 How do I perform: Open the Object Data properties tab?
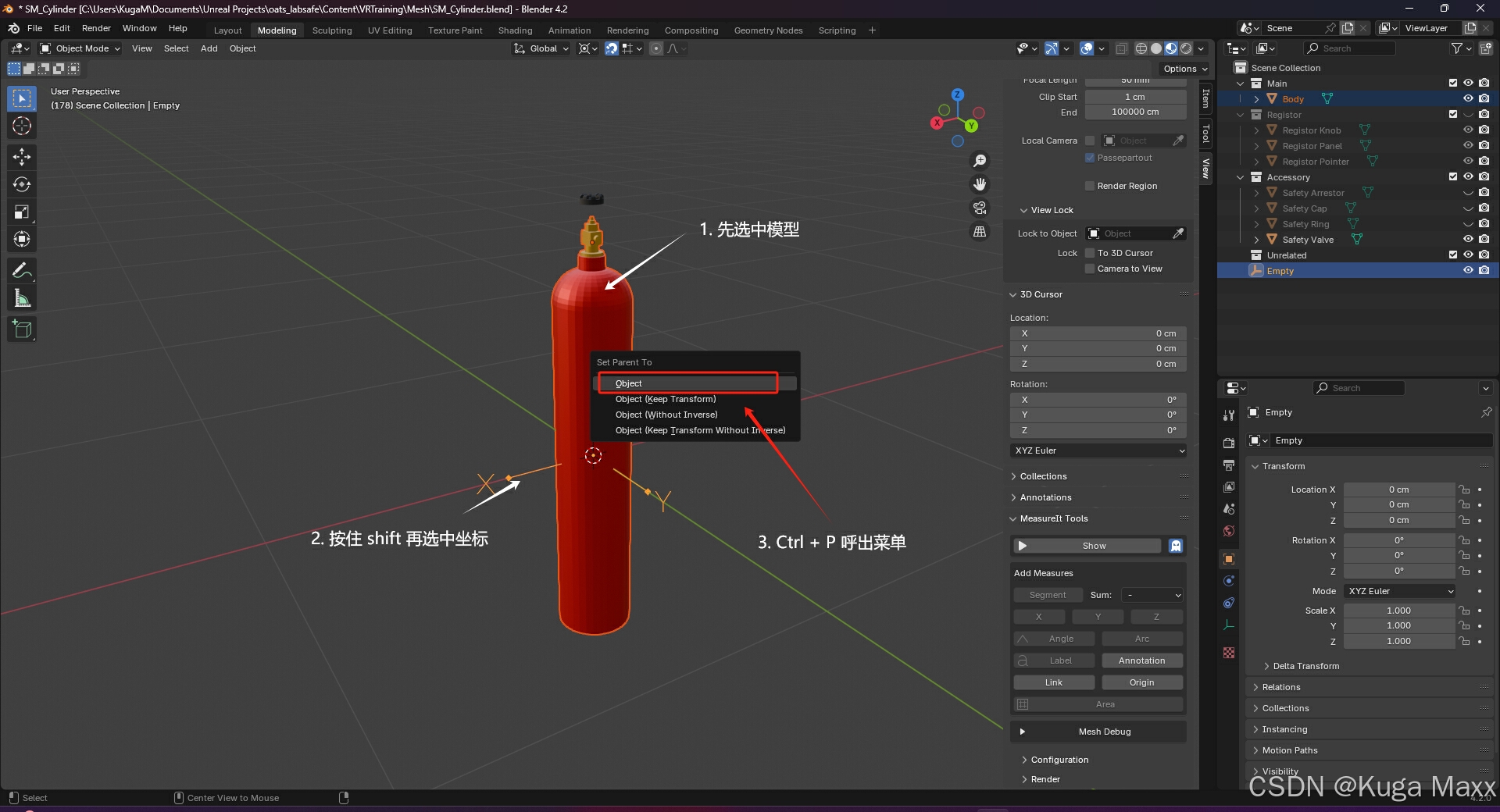pos(1229,625)
